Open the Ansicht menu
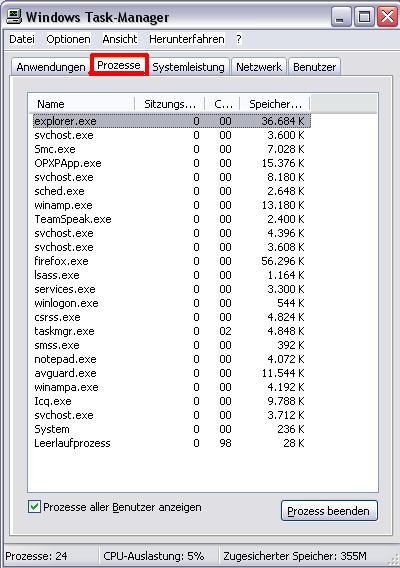The height and width of the screenshot is (568, 400). click(120, 39)
